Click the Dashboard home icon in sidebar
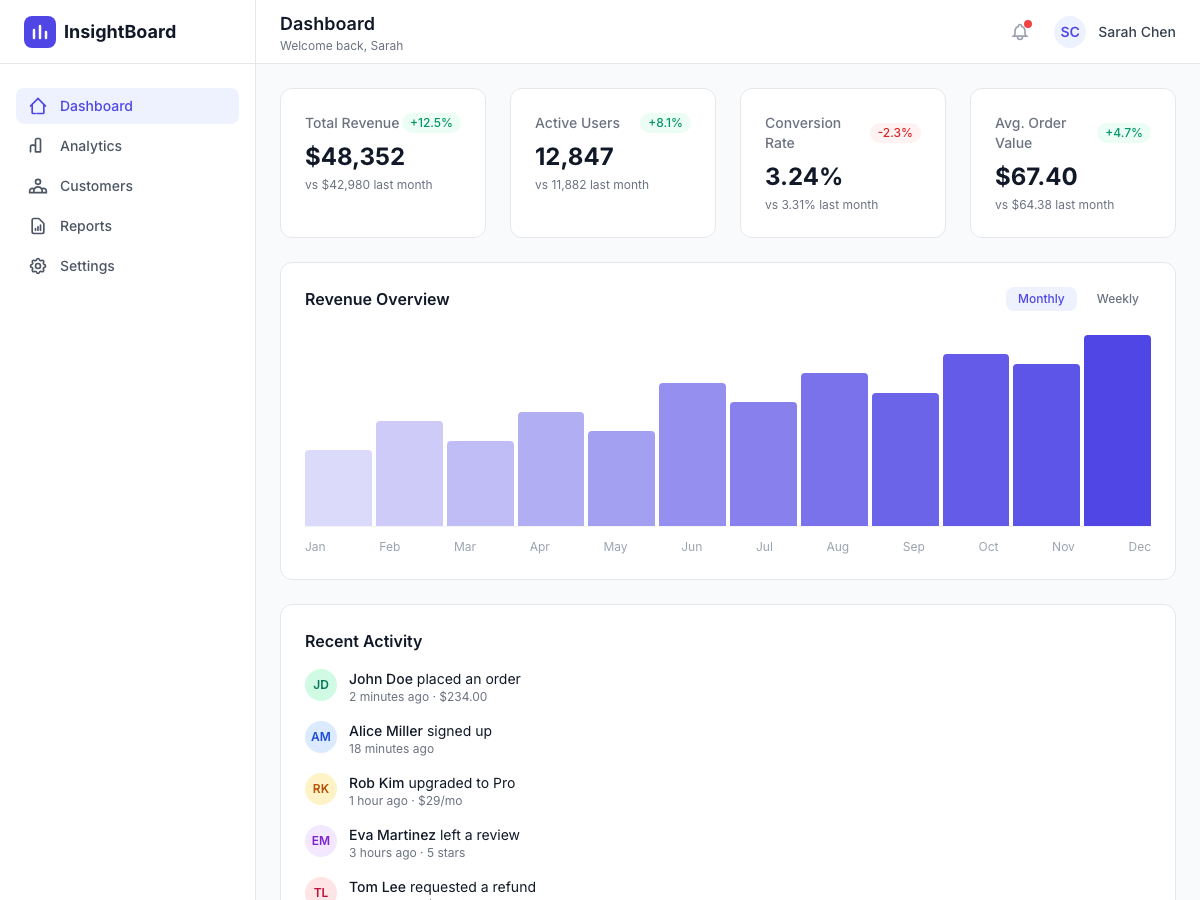The height and width of the screenshot is (900, 1200). [38, 106]
